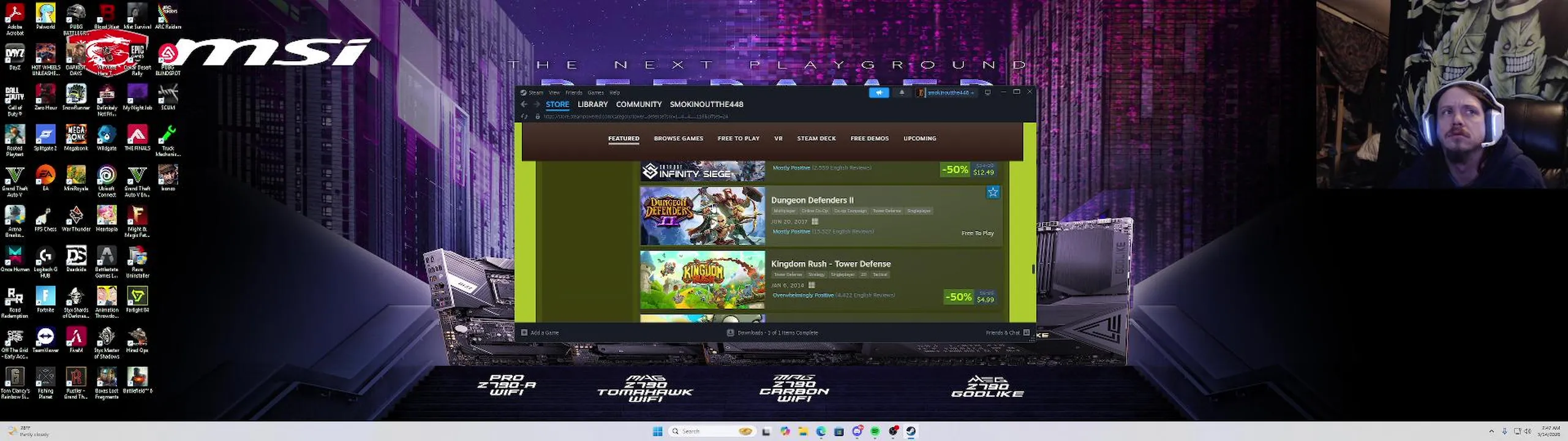The width and height of the screenshot is (1568, 441).
Task: Switch to the COMMUNITY section
Action: point(639,104)
